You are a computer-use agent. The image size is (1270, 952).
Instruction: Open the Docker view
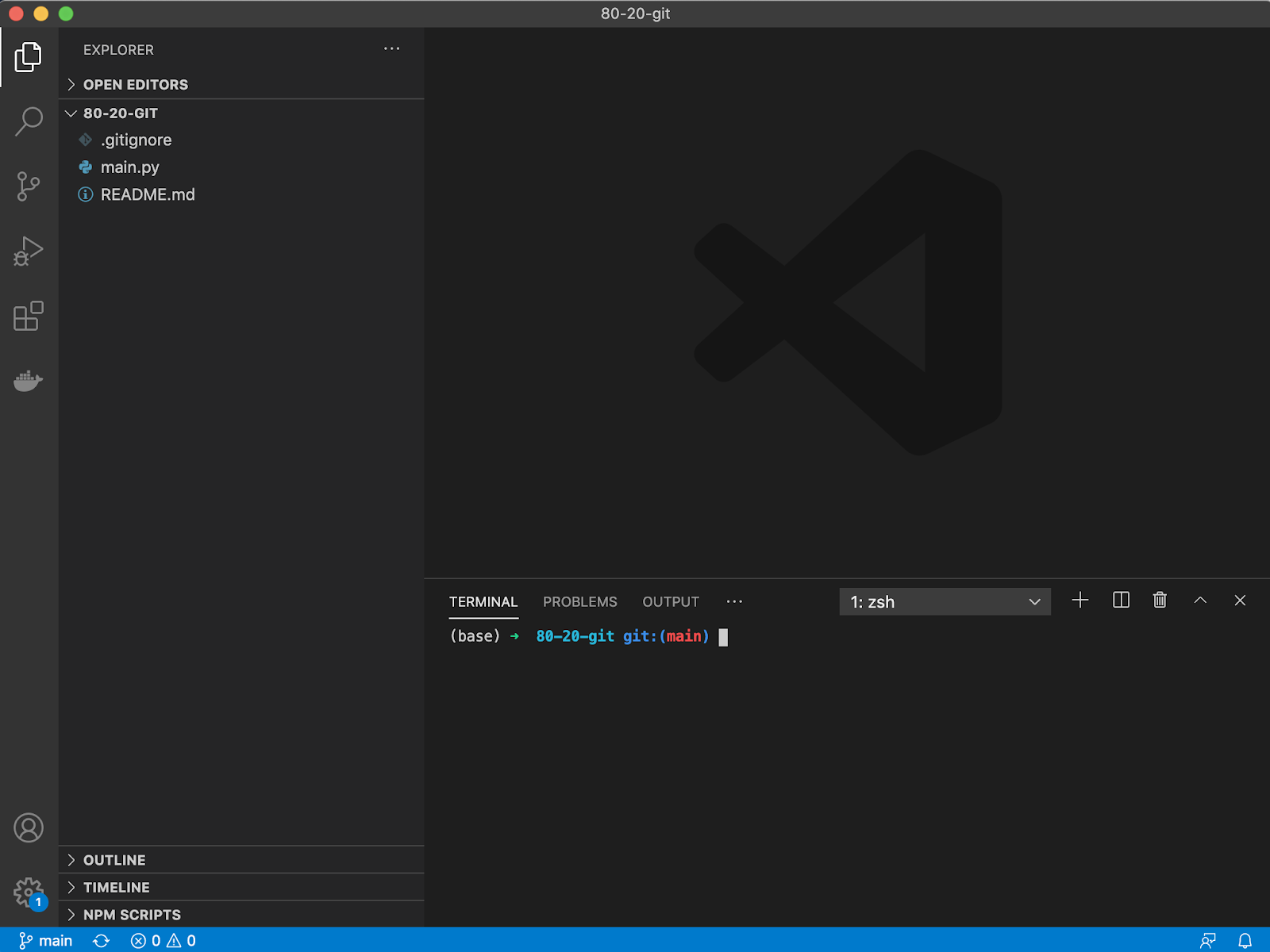[29, 381]
